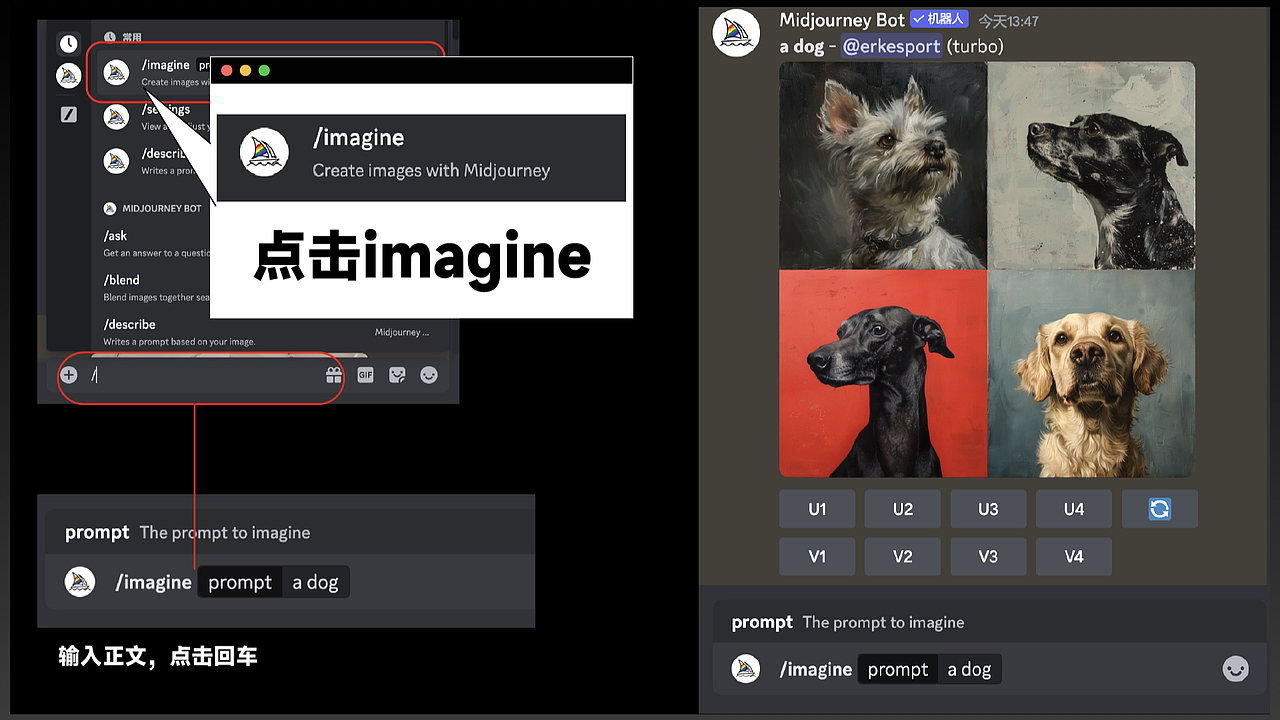This screenshot has height=720, width=1280.
Task: Open the black greyhound on red background image
Action: [x=883, y=374]
